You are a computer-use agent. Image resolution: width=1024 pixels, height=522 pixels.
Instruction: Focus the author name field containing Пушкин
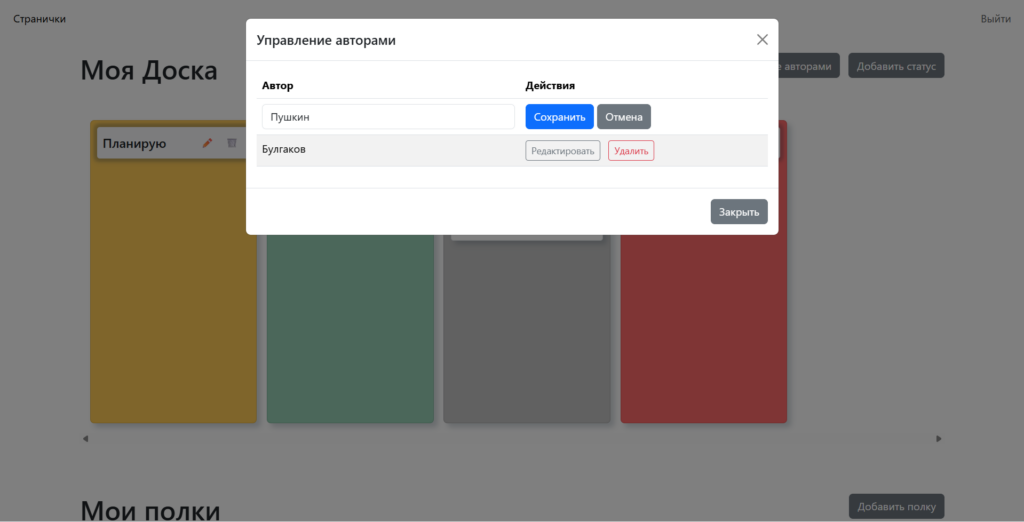tap(388, 117)
